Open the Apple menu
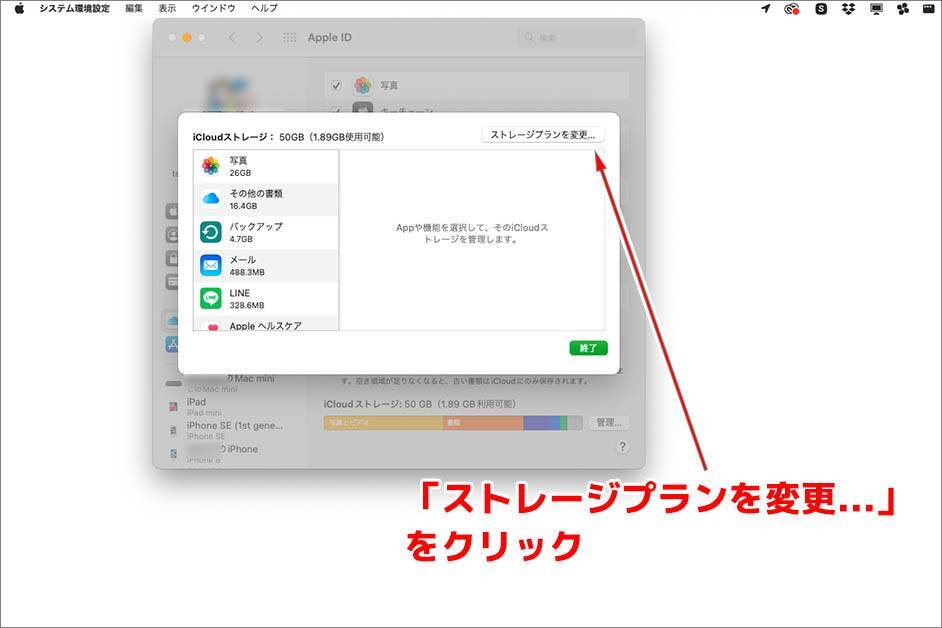Viewport: 942px width, 628px height. click(x=19, y=8)
